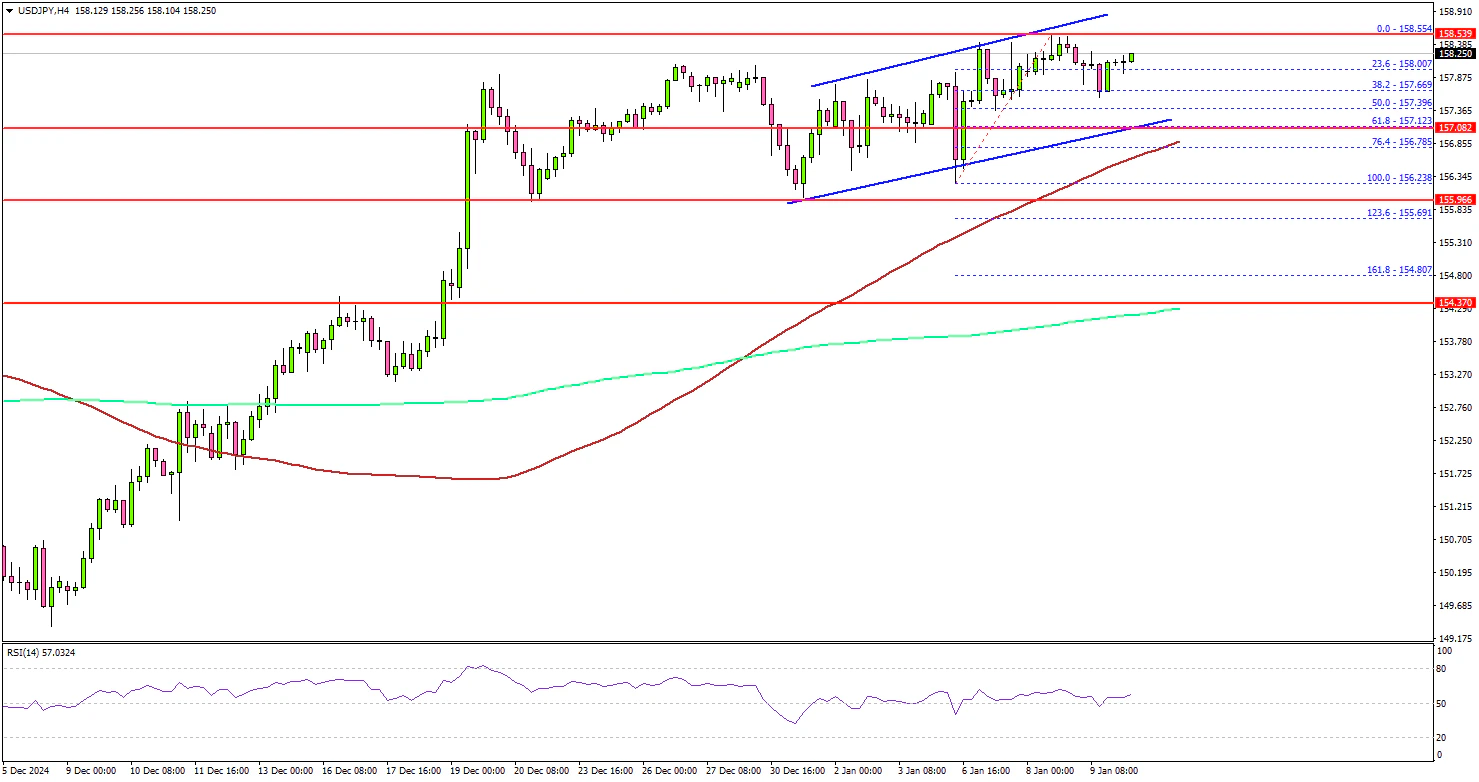The width and height of the screenshot is (1479, 782).
Task: Click the 50.0 - 157.396 Fibonacci label
Action: [x=1404, y=103]
